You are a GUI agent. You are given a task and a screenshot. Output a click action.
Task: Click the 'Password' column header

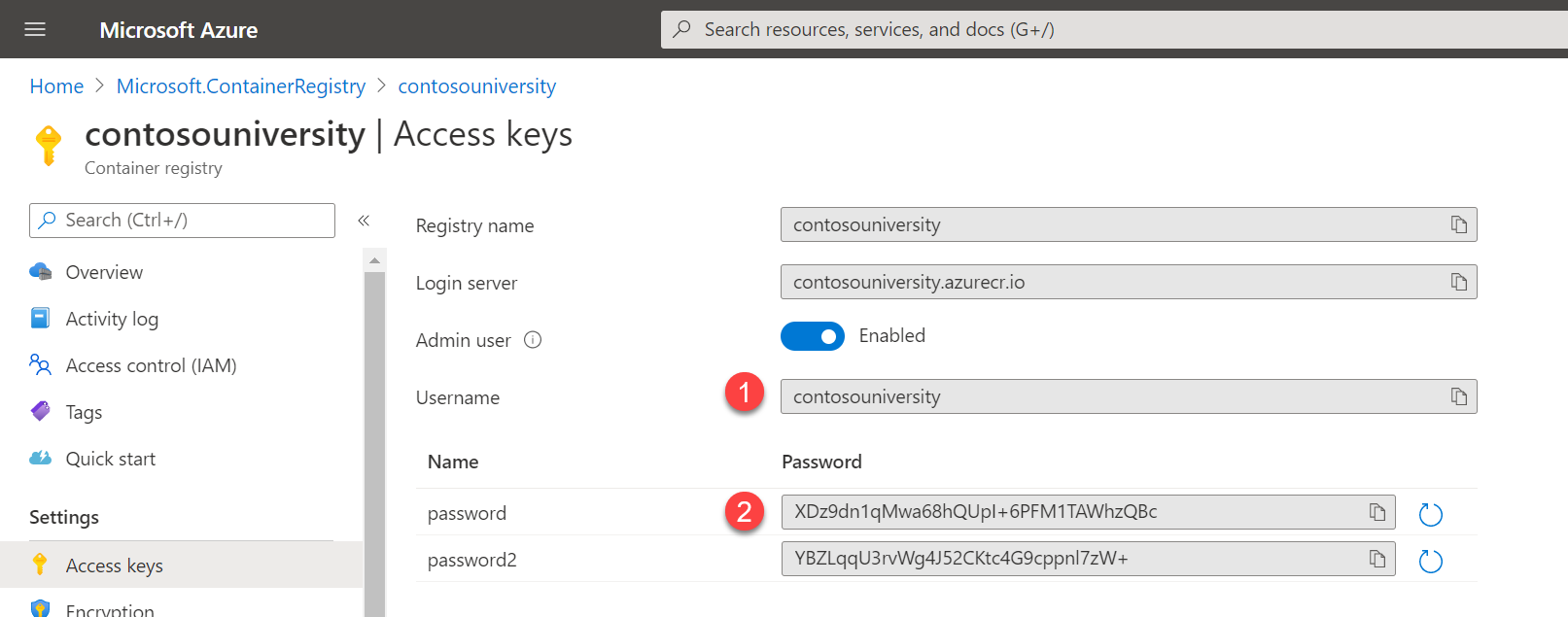click(821, 462)
